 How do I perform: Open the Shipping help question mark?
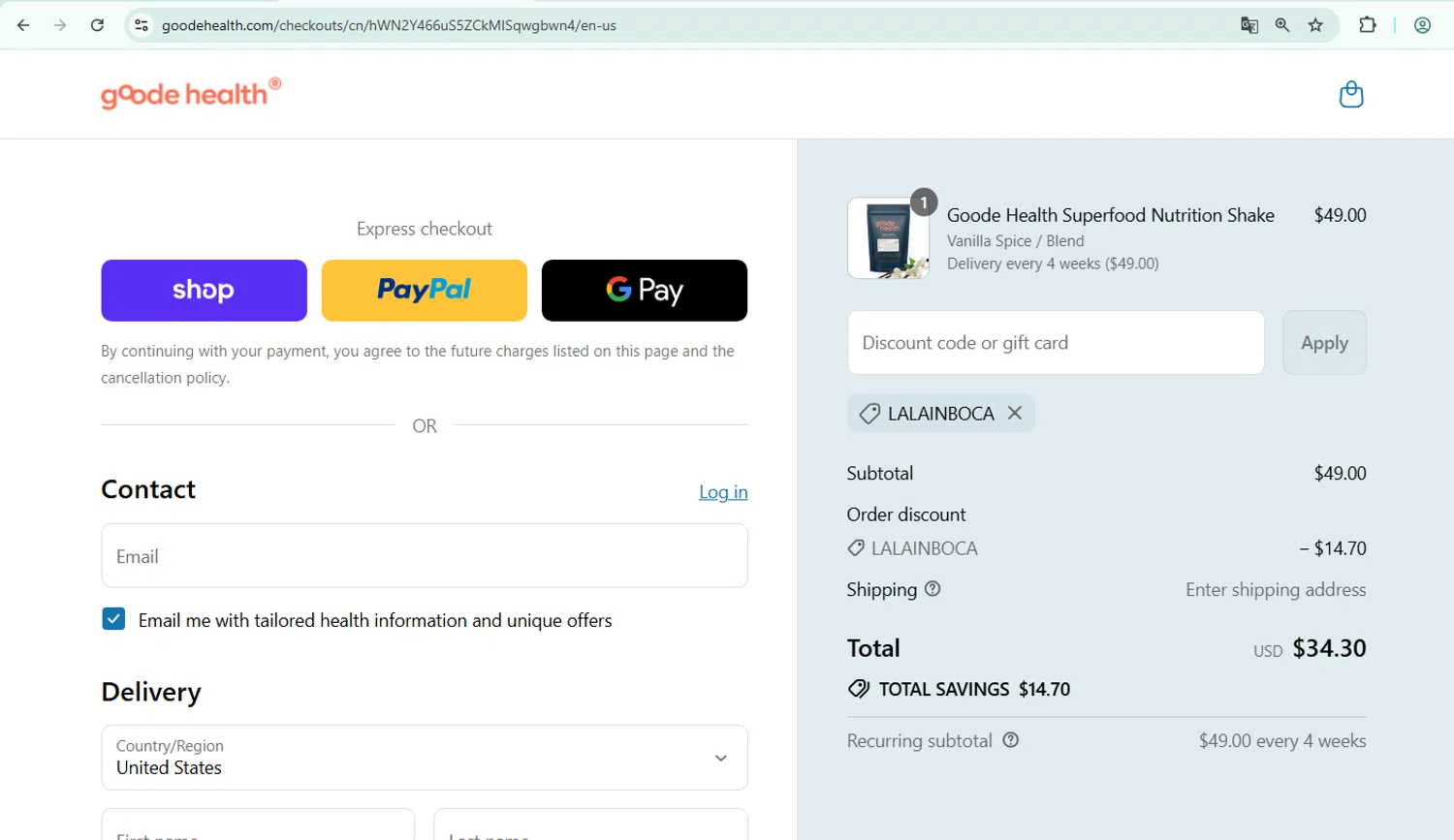[932, 589]
